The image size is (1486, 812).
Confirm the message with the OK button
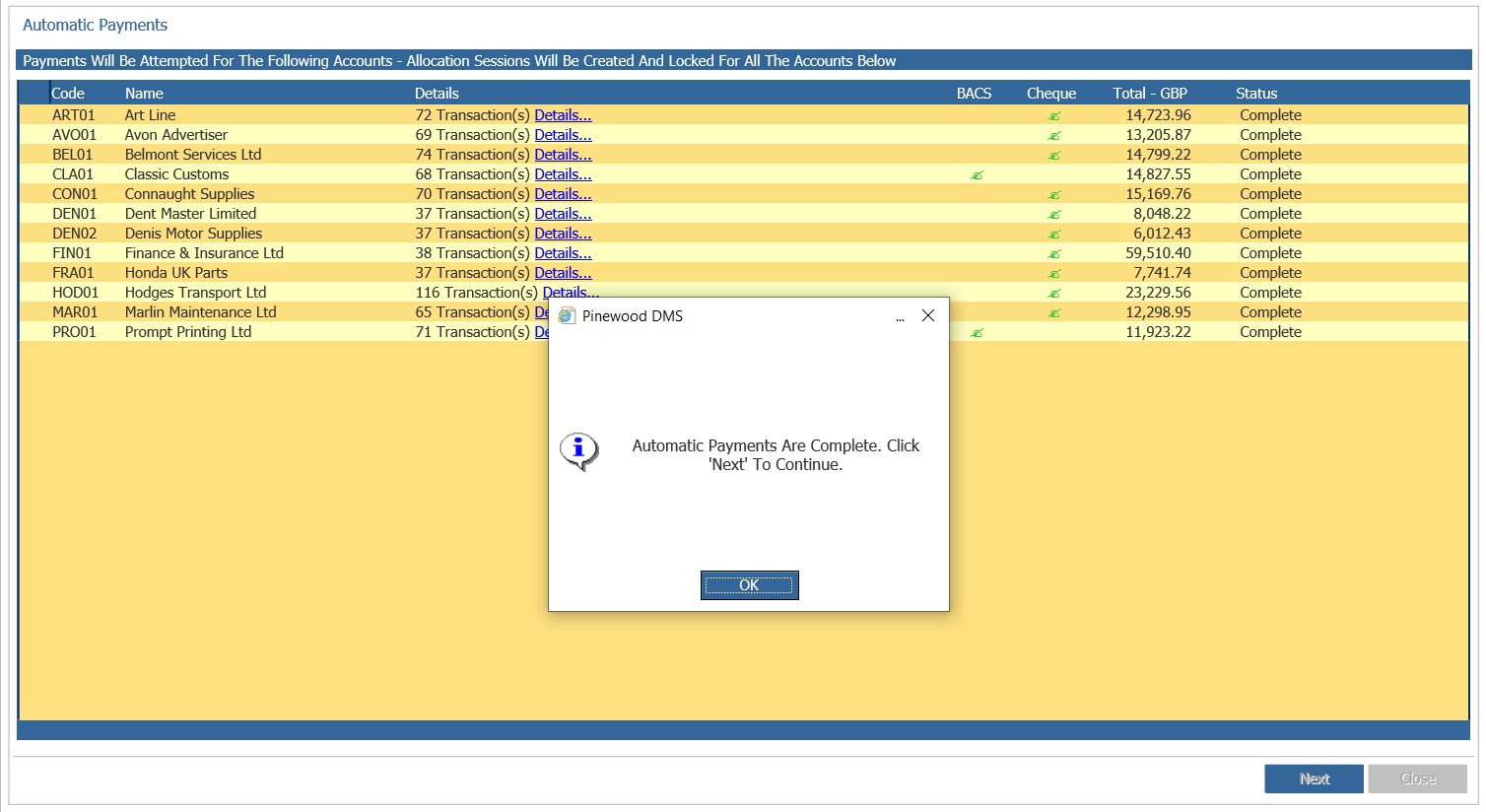point(749,585)
